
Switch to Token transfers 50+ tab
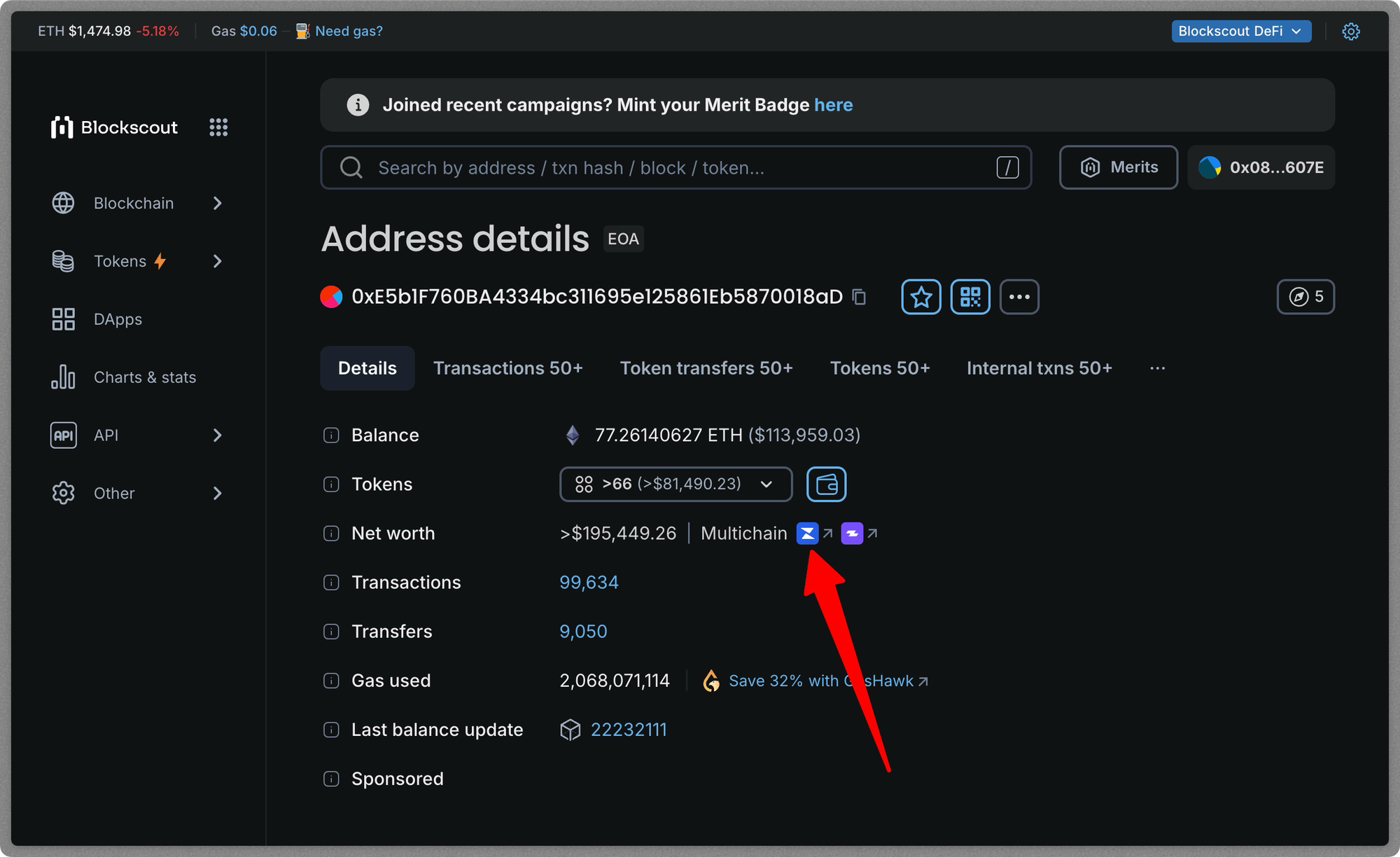coord(706,368)
